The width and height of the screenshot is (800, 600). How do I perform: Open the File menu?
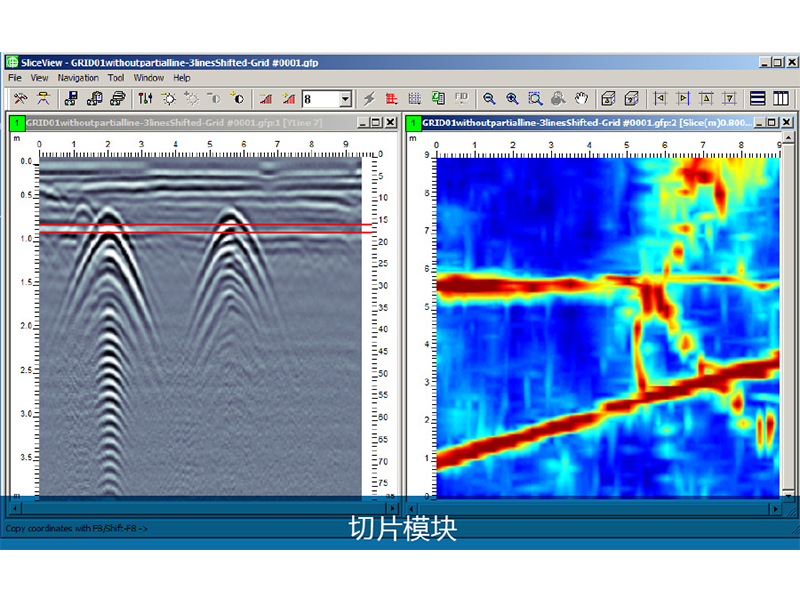[15, 78]
